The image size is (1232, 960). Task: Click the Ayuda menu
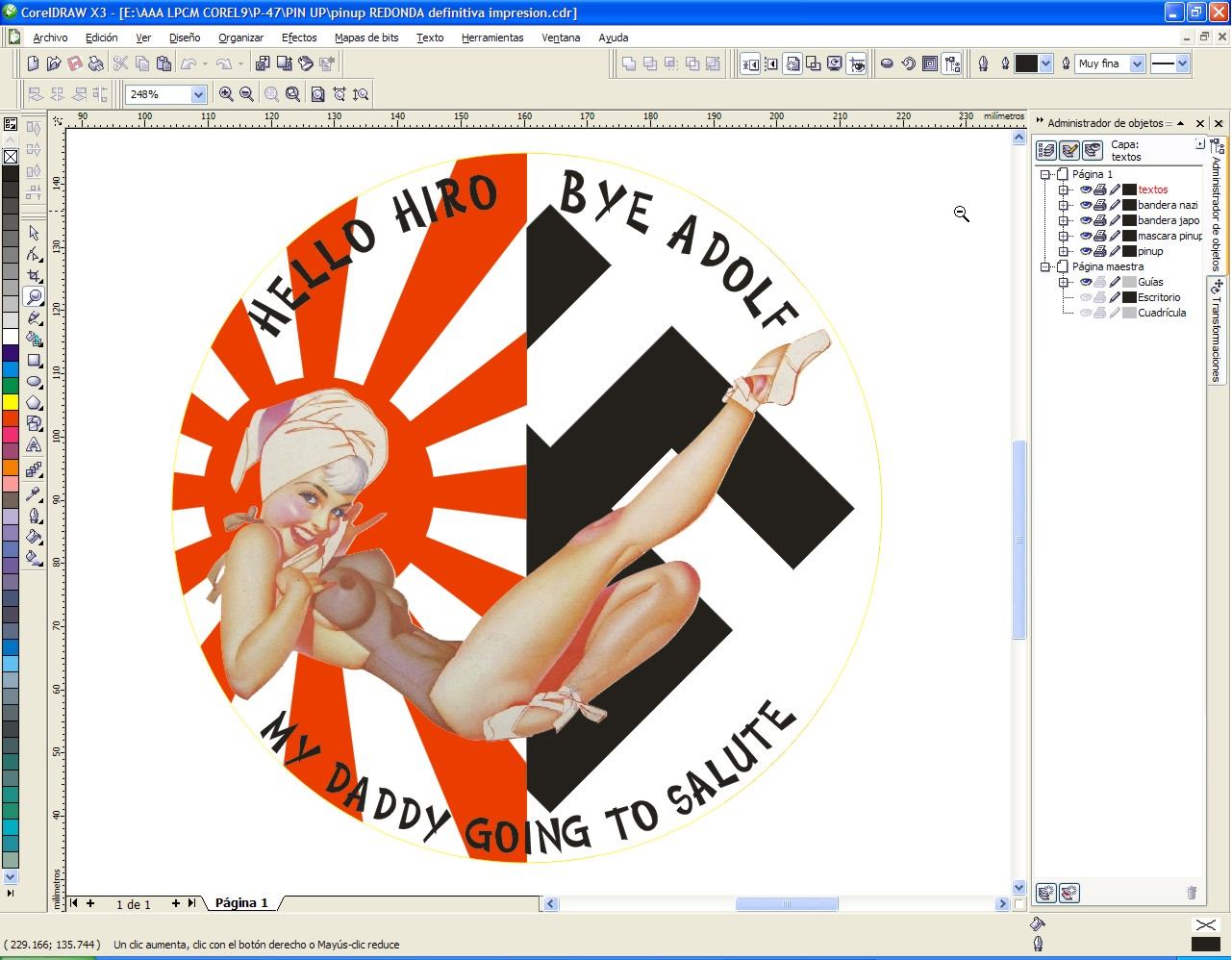[x=613, y=38]
